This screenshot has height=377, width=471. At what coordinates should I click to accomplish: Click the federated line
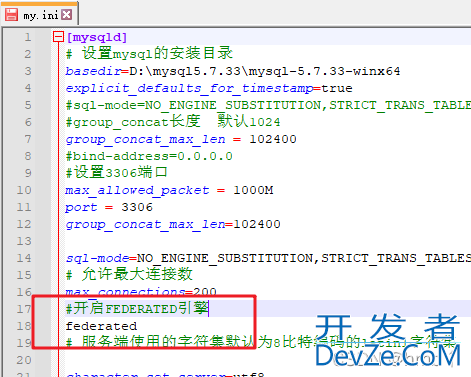(x=101, y=326)
